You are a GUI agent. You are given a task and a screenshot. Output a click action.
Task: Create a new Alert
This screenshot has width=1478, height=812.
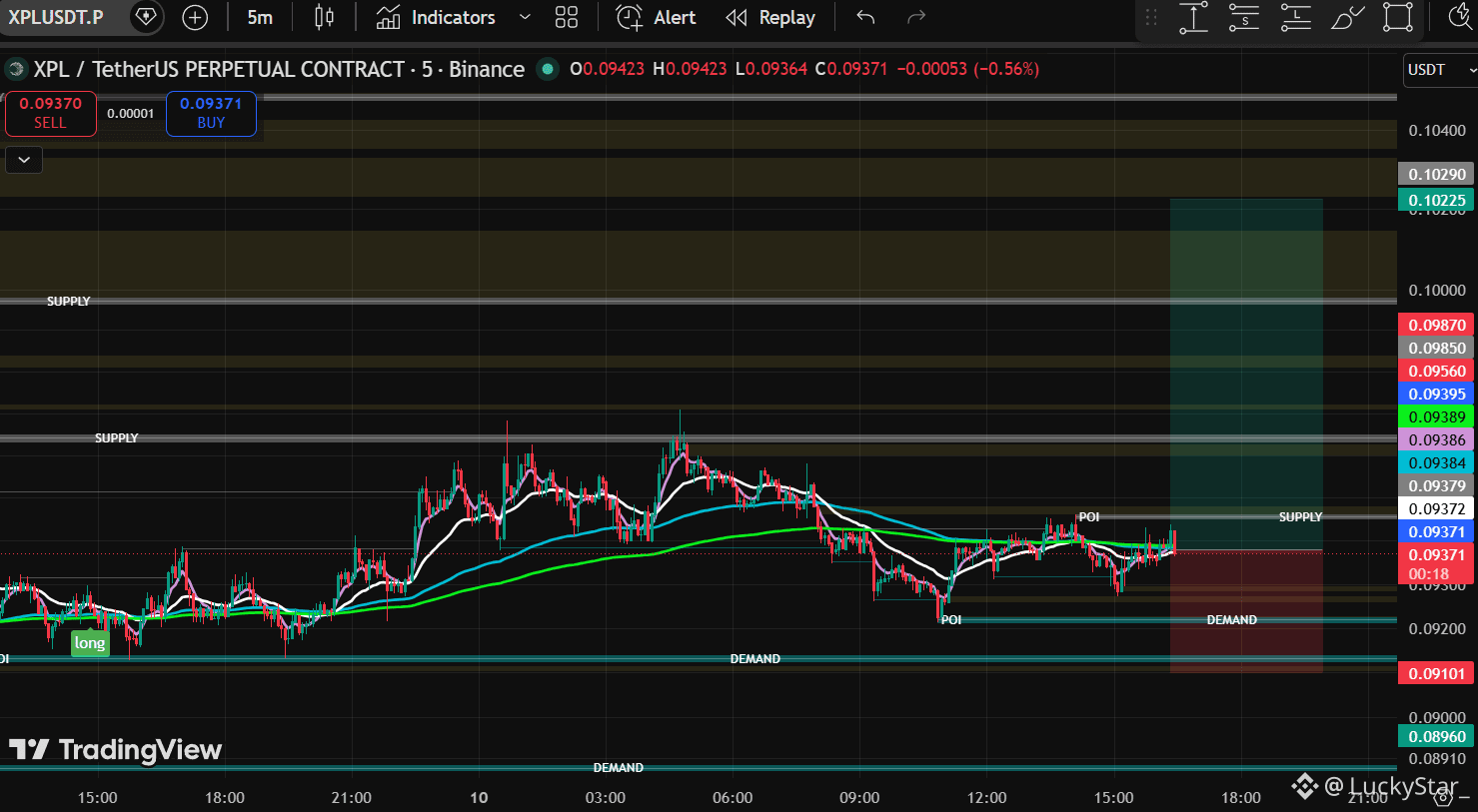pyautogui.click(x=656, y=17)
